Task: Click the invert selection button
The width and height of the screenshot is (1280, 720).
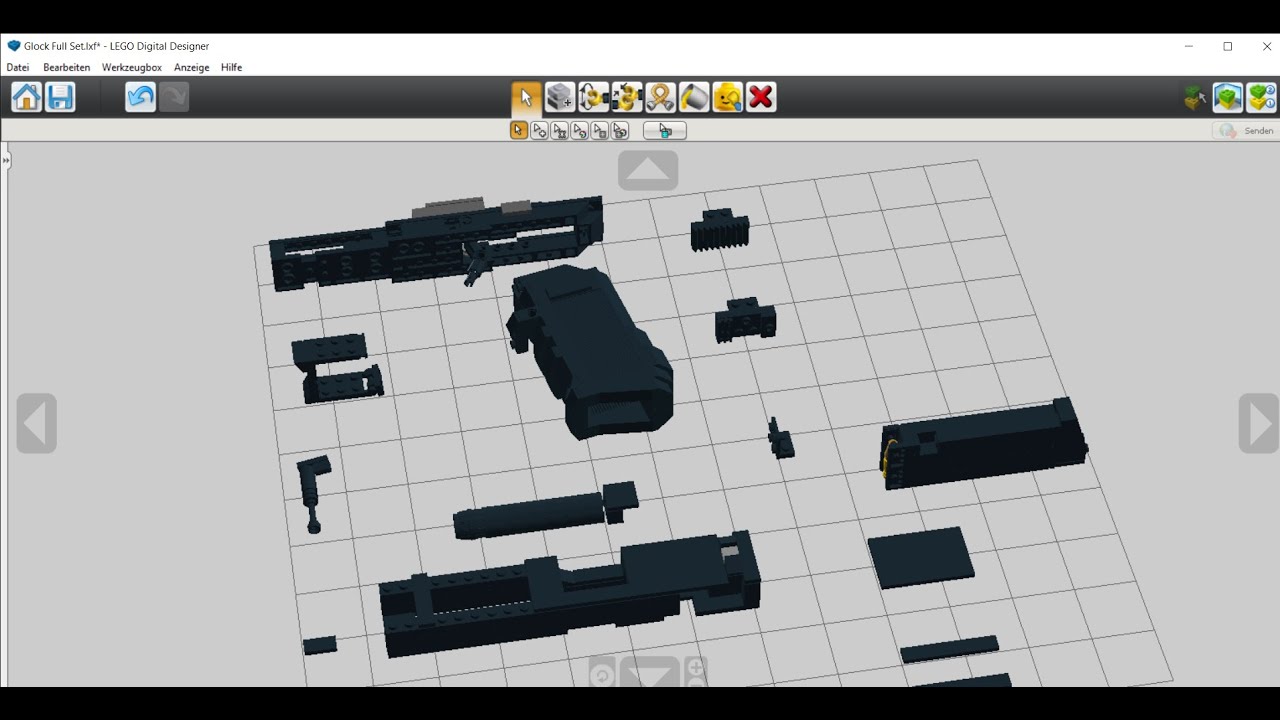Action: click(665, 130)
